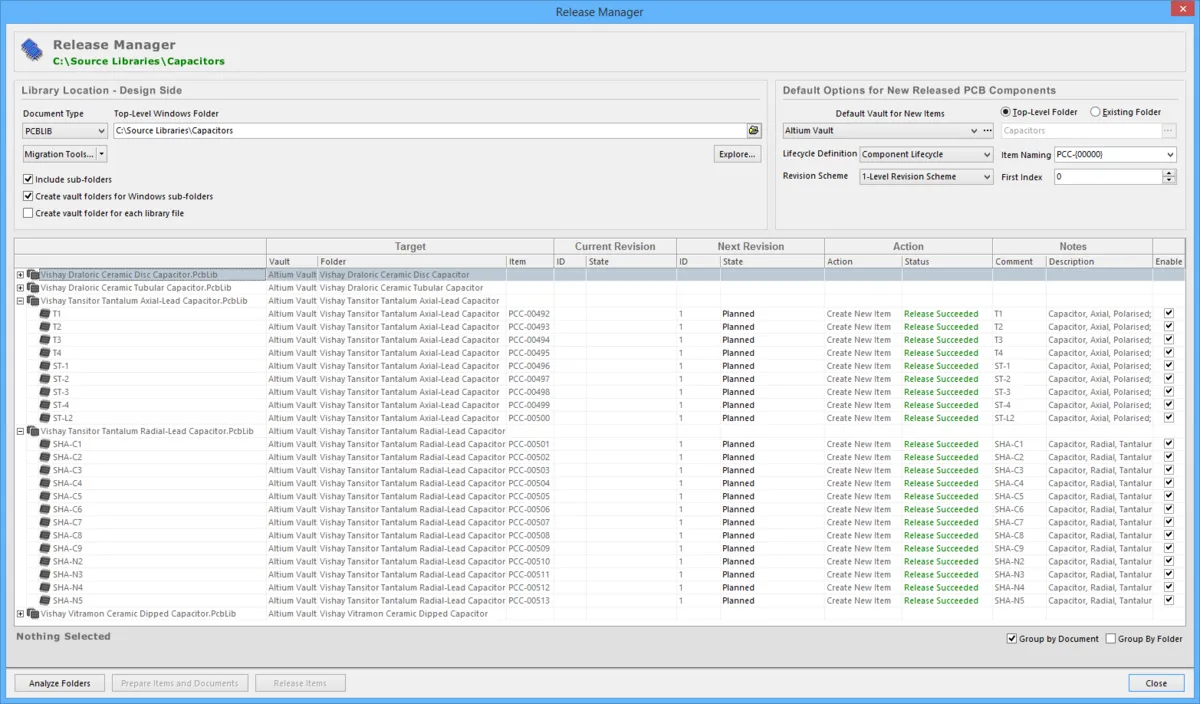Screen dimensions: 1200x704
Task: Click the footprint icon for row SHA-C2
Action: (x=44, y=457)
